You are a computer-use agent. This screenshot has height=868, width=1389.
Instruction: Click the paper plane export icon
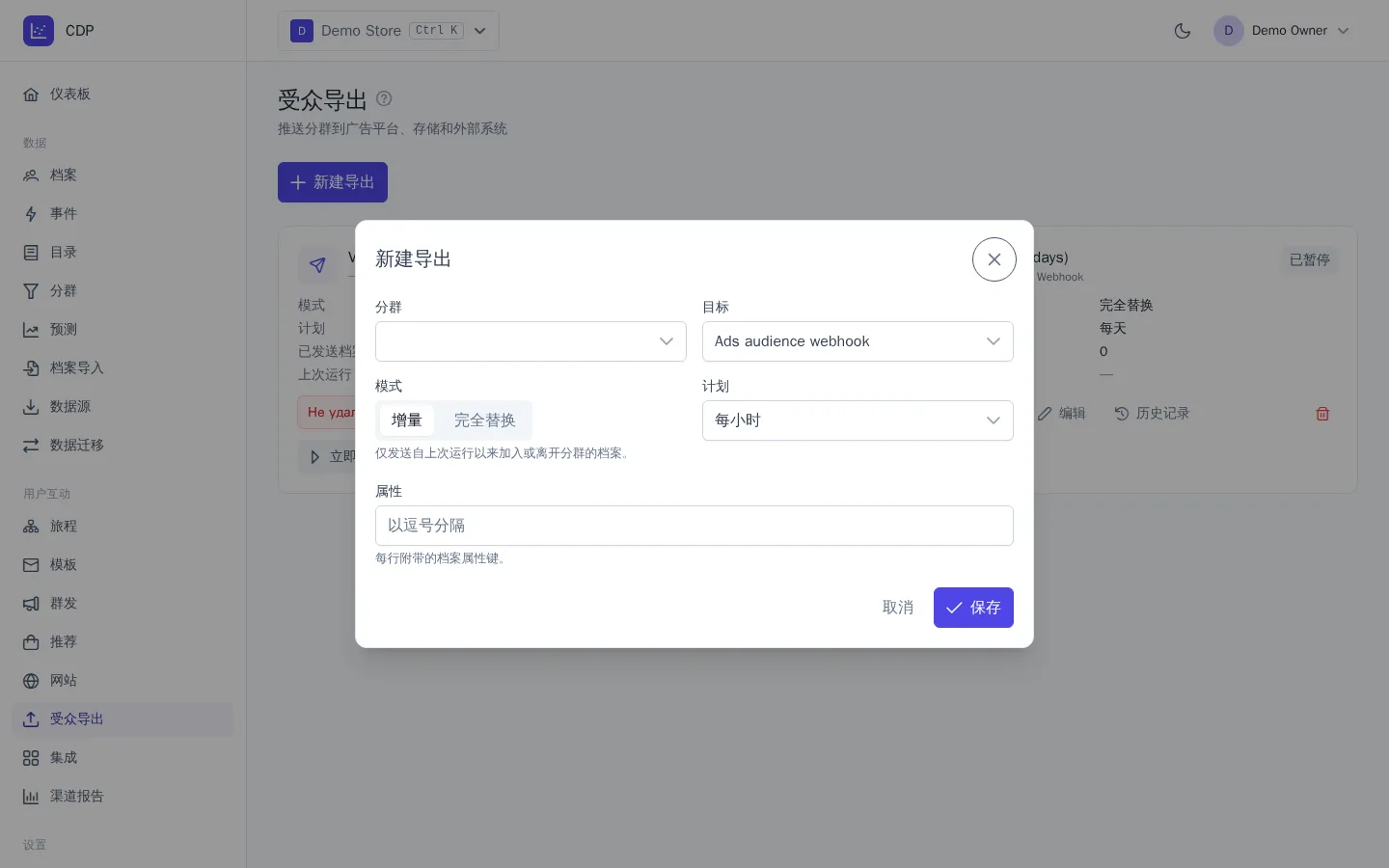point(317,264)
